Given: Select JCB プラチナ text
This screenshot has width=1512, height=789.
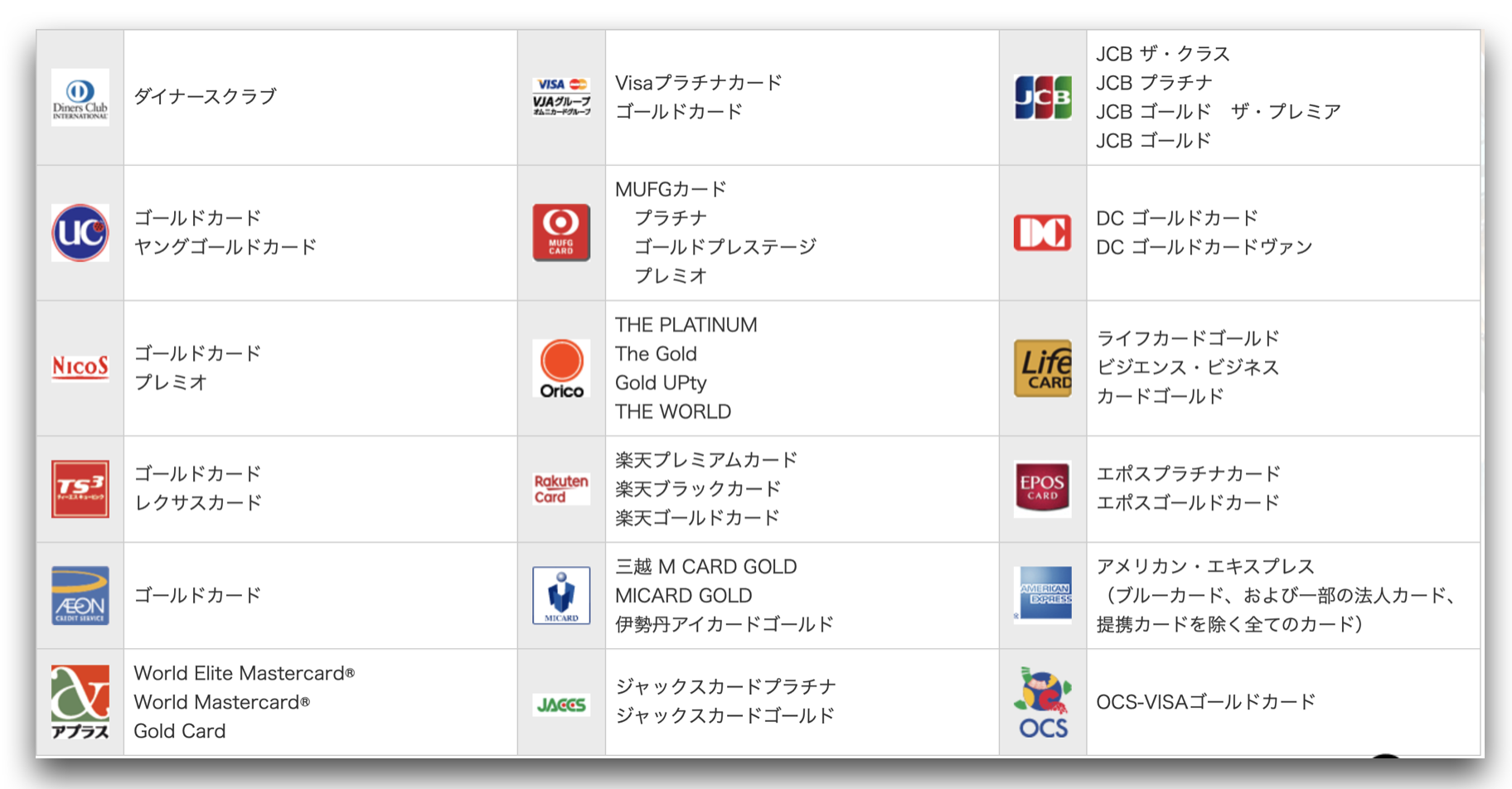Looking at the screenshot, I should coord(1155,83).
